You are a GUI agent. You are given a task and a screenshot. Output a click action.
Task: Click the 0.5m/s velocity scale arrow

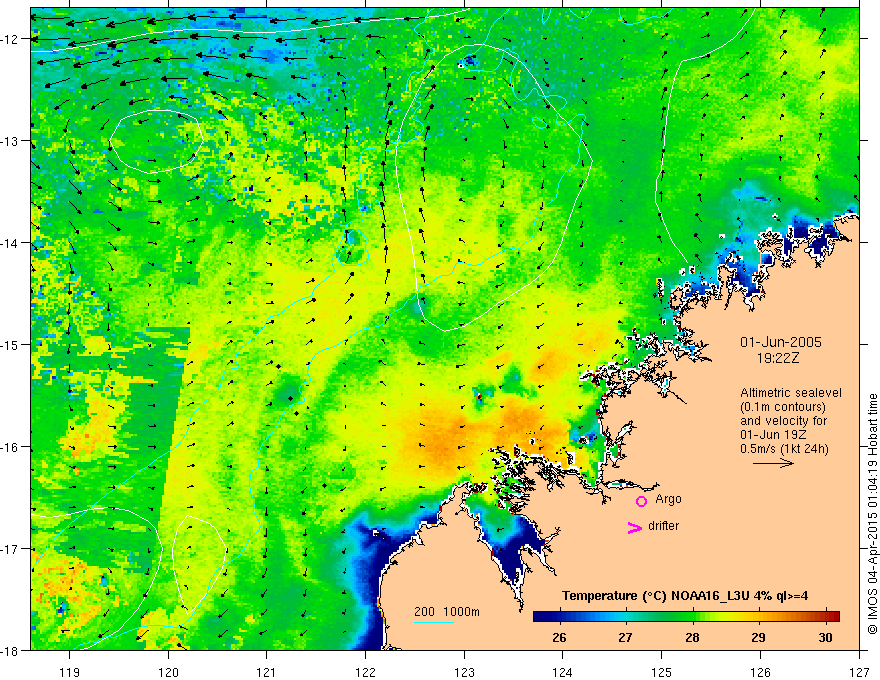(773, 463)
